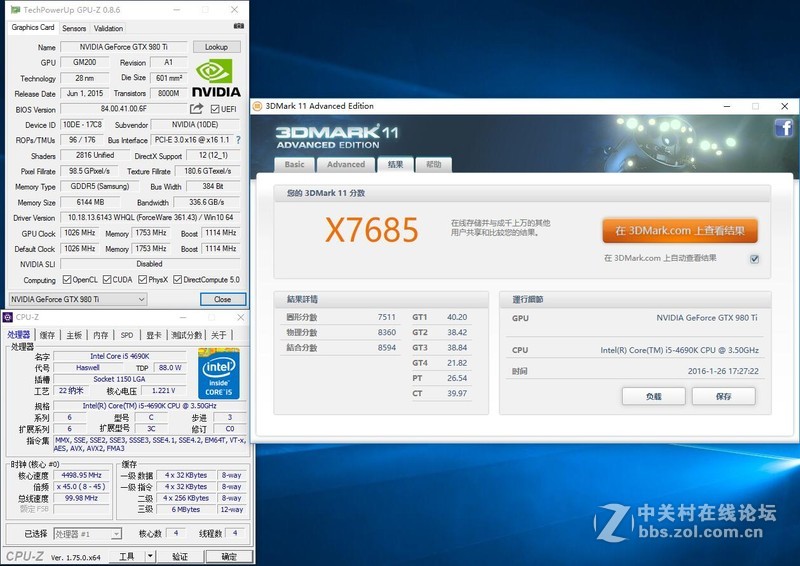This screenshot has height=566, width=800.
Task: Click the 工具 button in CPU-Z
Action: point(127,556)
